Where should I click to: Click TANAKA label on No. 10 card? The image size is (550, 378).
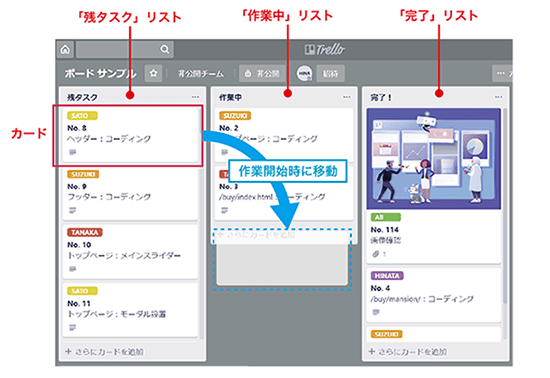pos(85,232)
